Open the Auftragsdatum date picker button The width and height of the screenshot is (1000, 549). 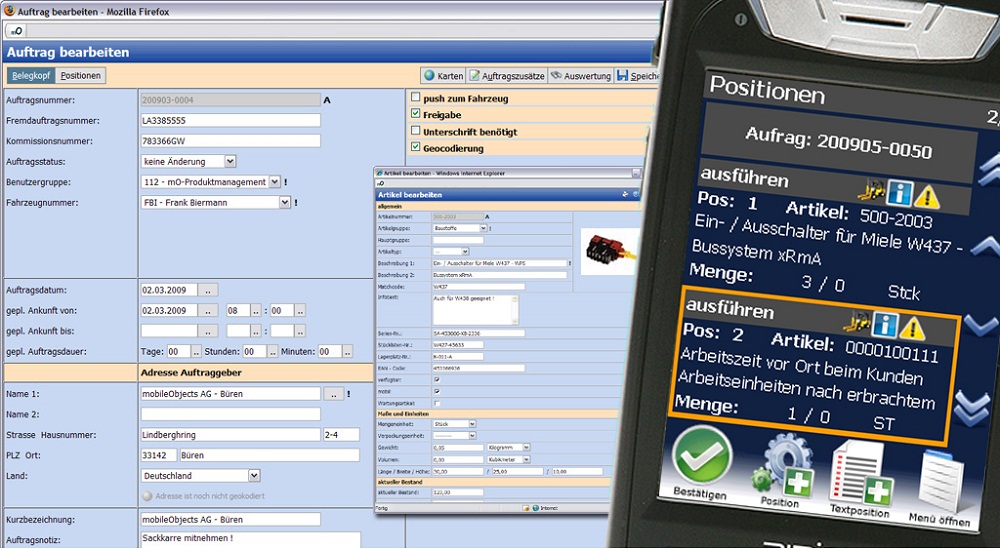209,289
